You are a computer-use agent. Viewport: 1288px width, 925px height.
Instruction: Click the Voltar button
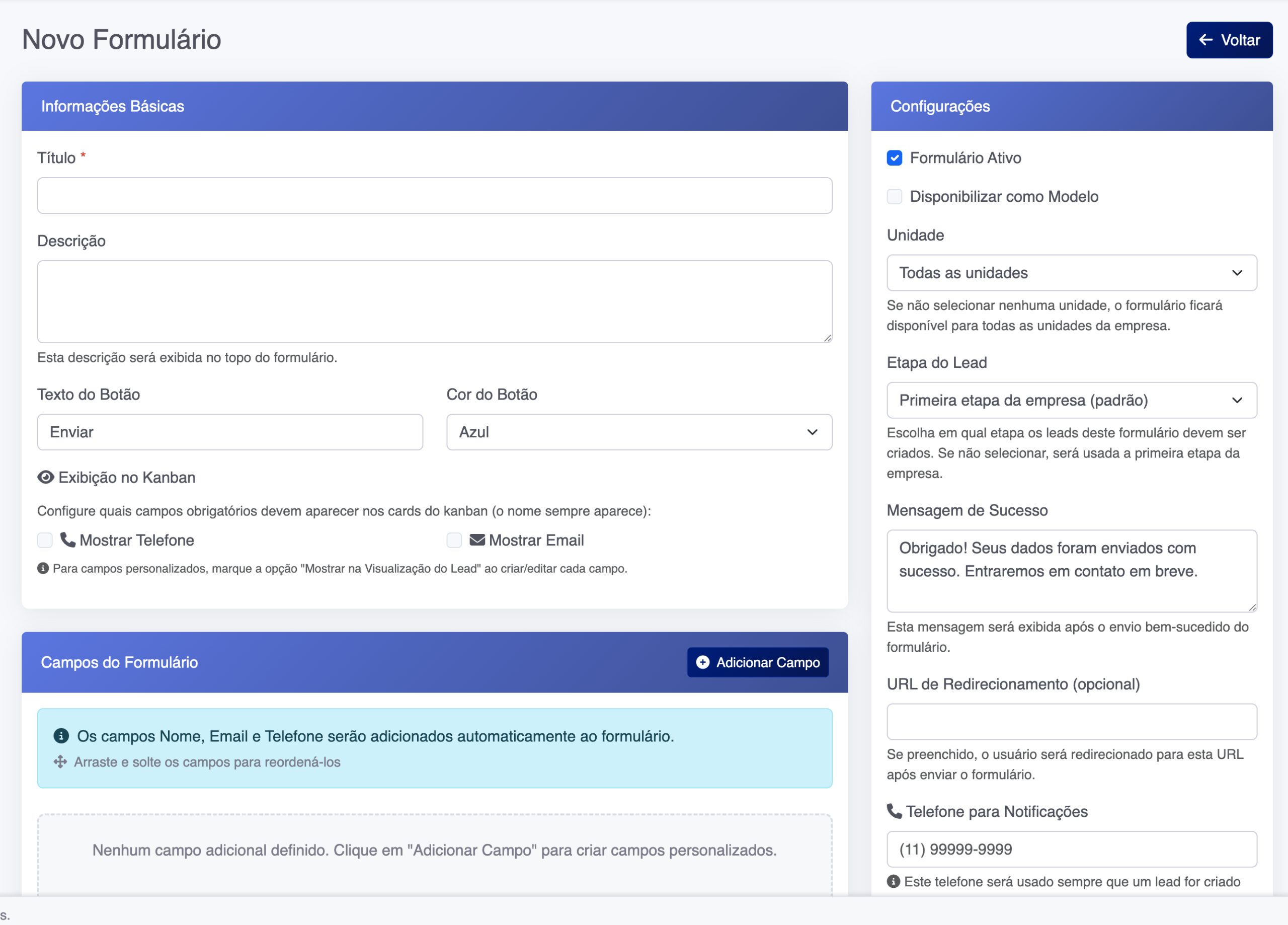[1229, 40]
